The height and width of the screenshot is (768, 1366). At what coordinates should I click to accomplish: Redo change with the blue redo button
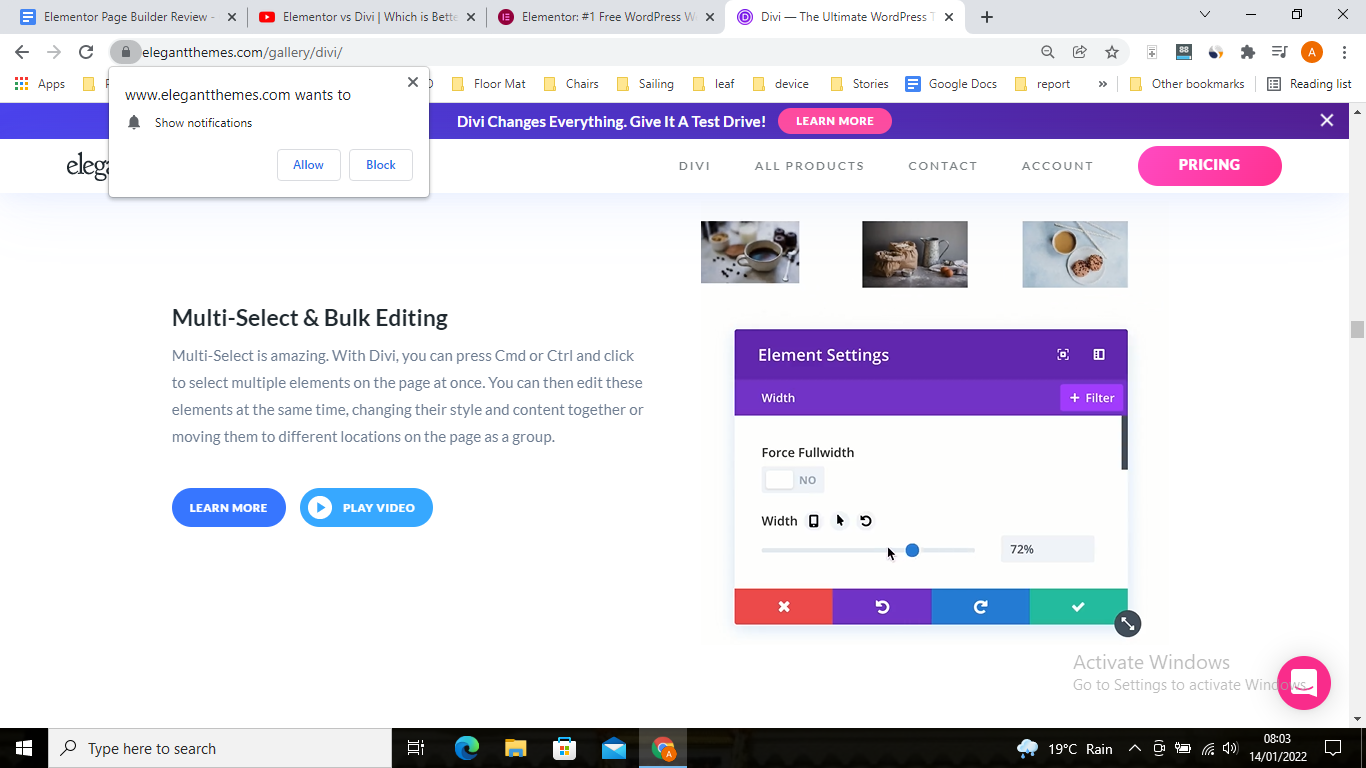click(x=980, y=606)
